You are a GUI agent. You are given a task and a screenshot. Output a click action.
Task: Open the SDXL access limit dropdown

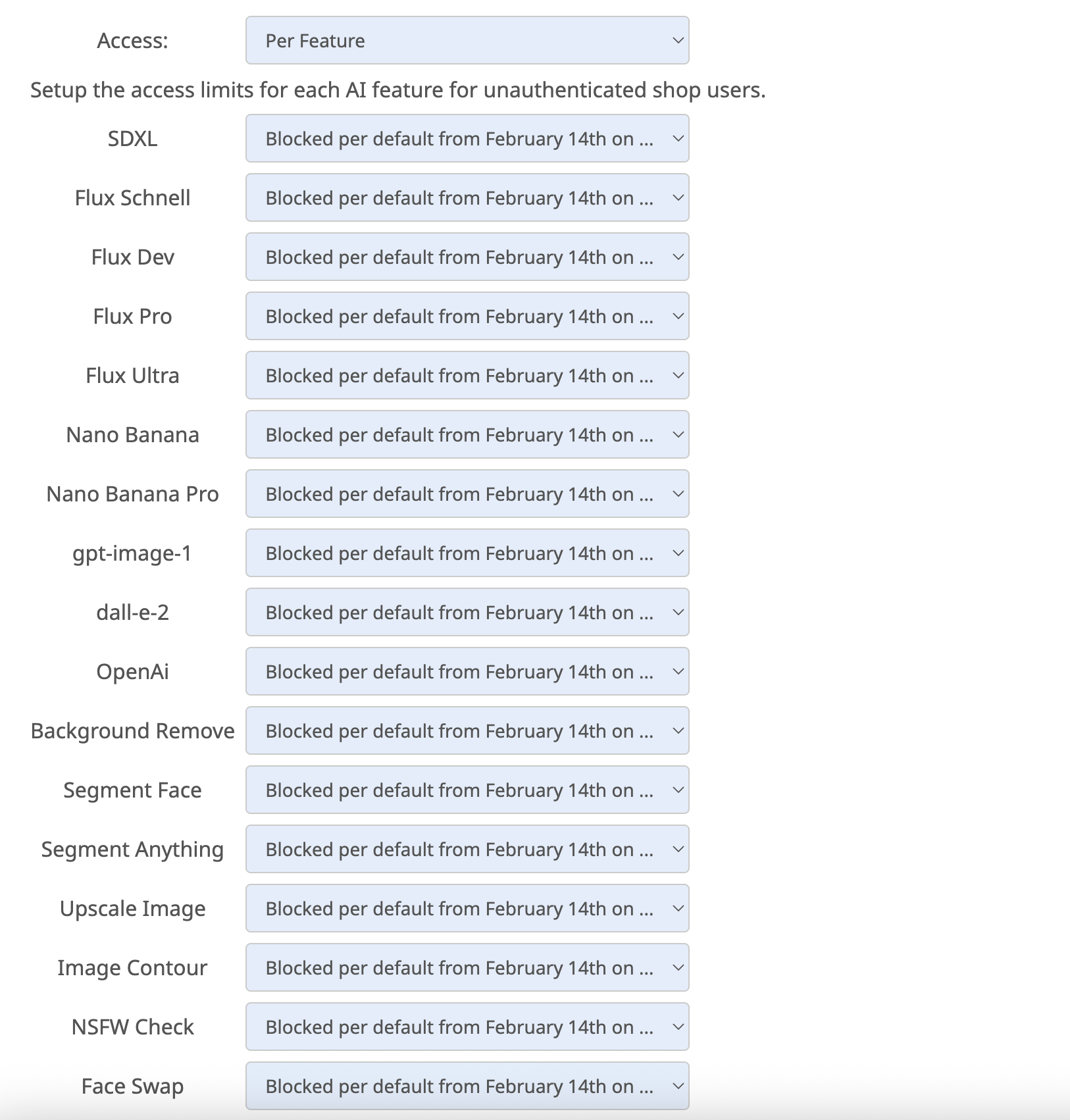tap(467, 138)
